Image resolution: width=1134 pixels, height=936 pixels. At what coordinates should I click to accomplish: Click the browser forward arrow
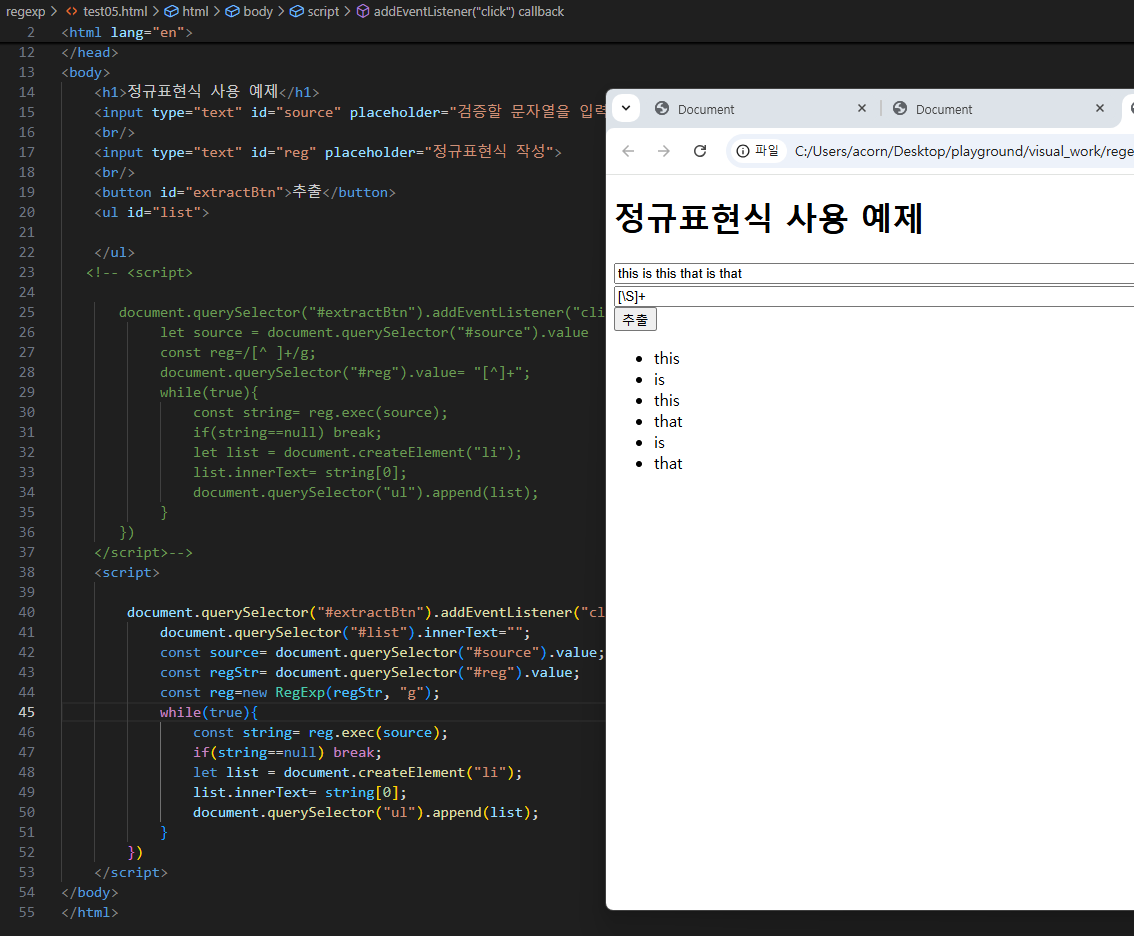click(663, 151)
